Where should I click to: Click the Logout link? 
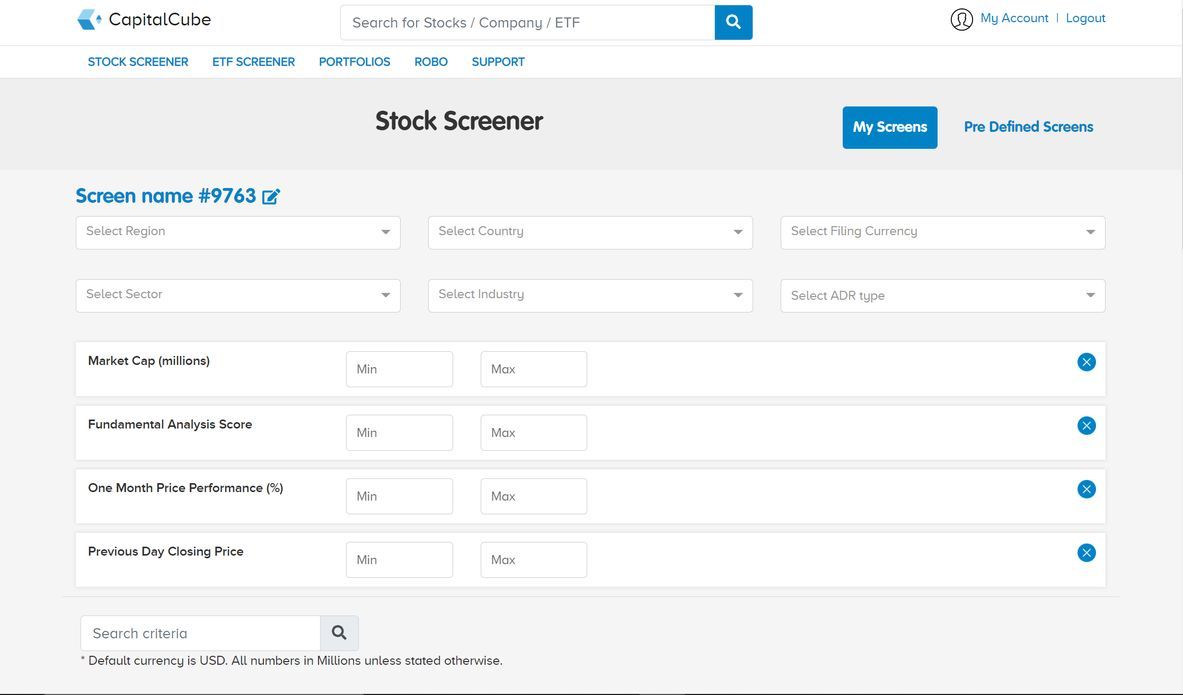[x=1085, y=19]
